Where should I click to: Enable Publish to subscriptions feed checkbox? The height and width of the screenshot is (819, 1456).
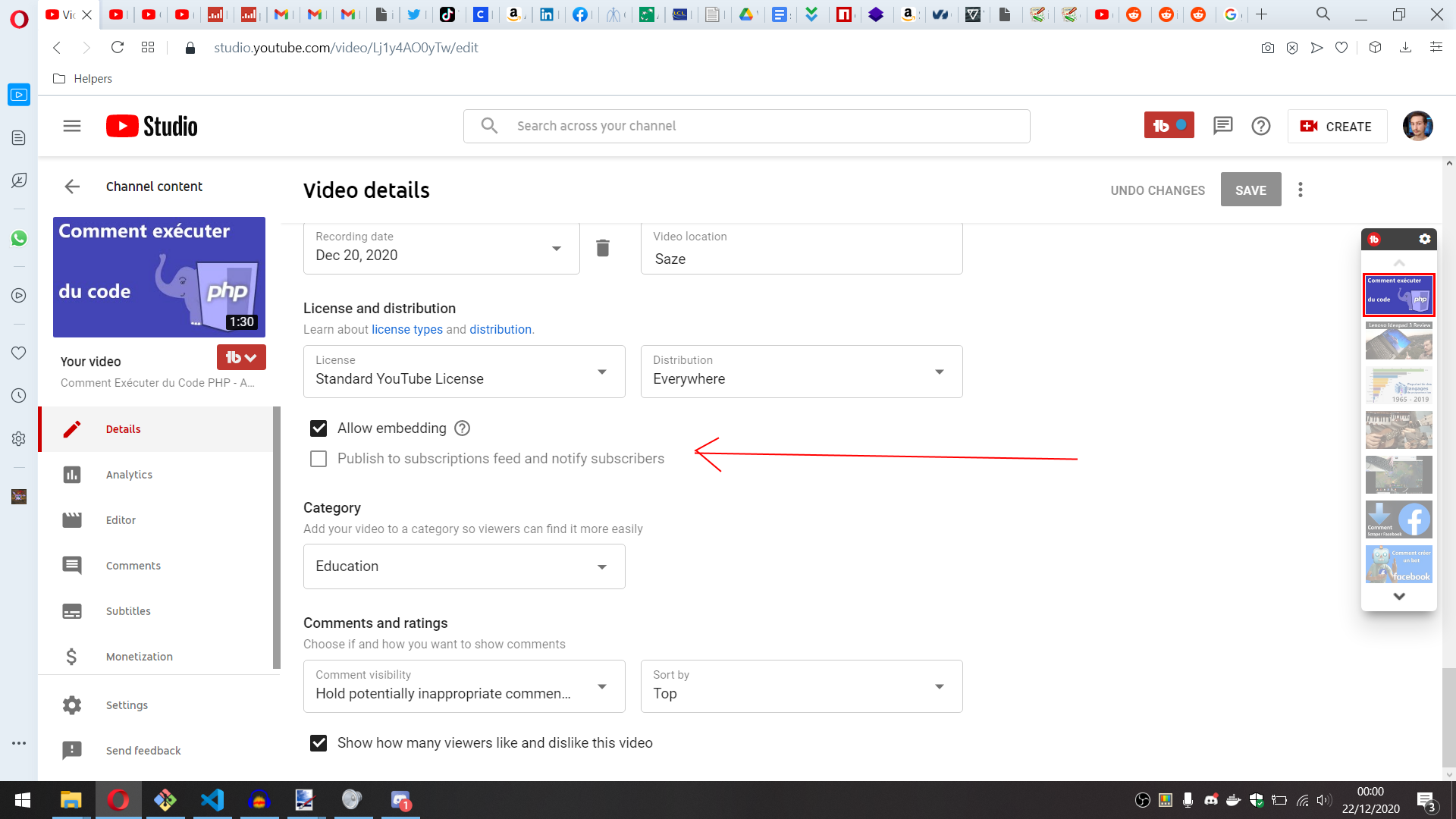[x=318, y=459]
